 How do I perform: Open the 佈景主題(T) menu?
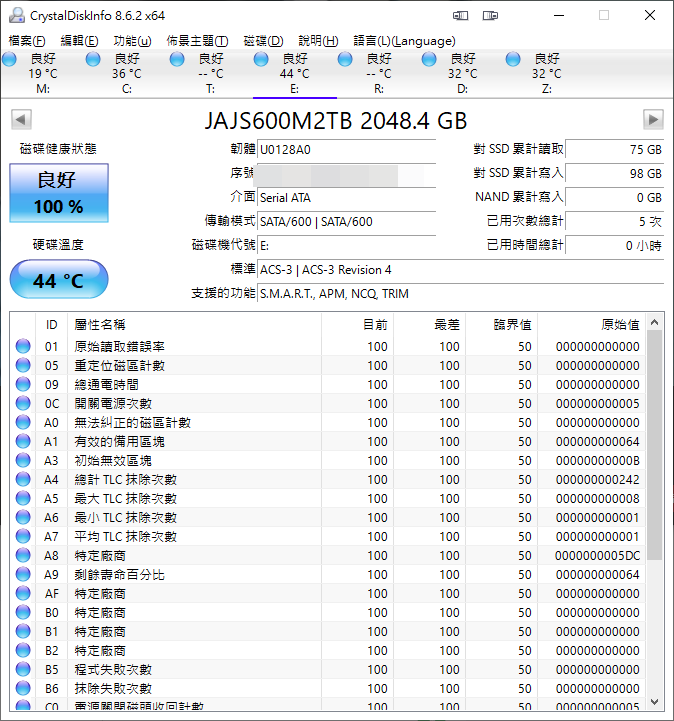pyautogui.click(x=197, y=41)
